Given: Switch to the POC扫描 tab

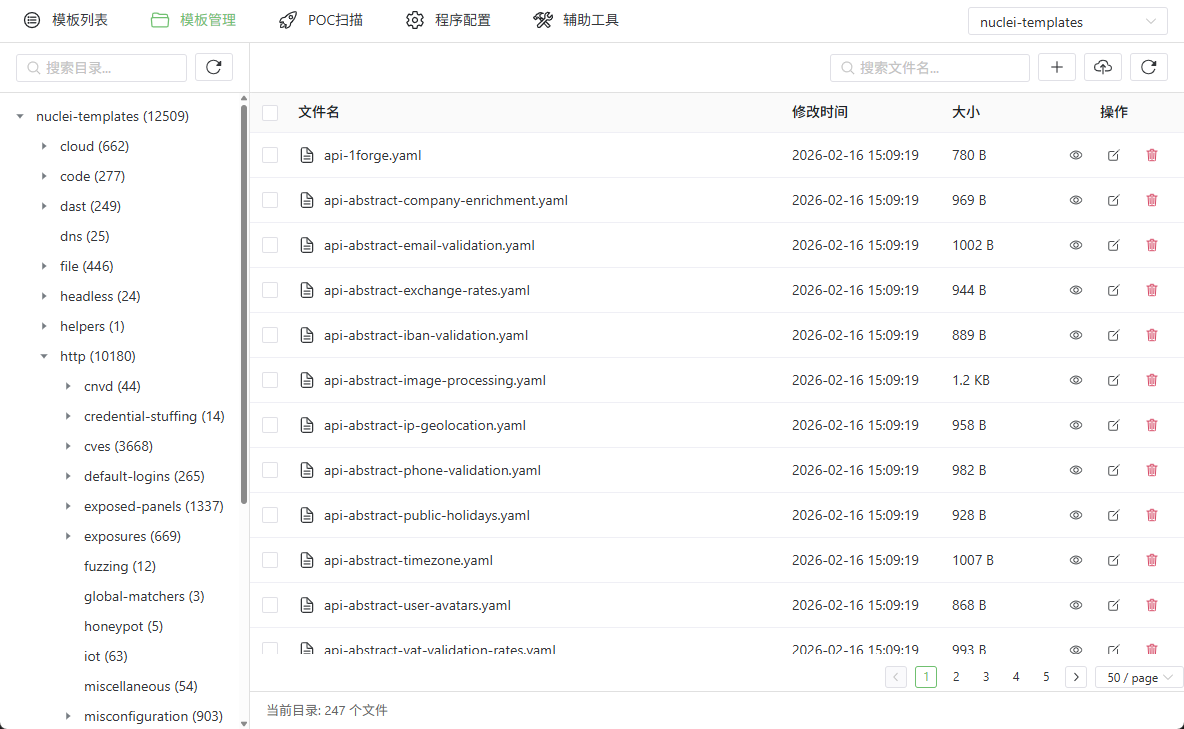Looking at the screenshot, I should (x=320, y=20).
